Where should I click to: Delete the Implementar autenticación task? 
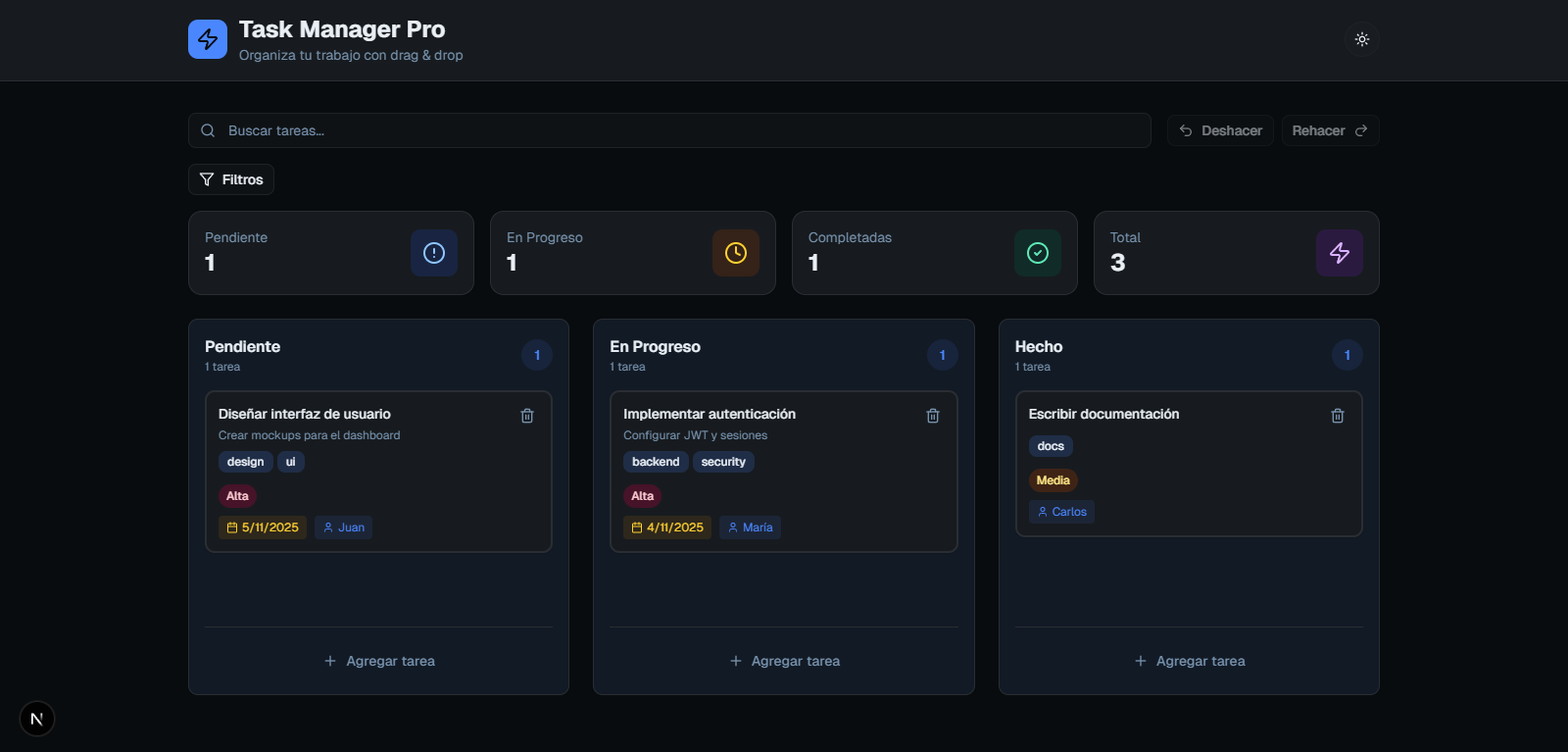tap(933, 416)
